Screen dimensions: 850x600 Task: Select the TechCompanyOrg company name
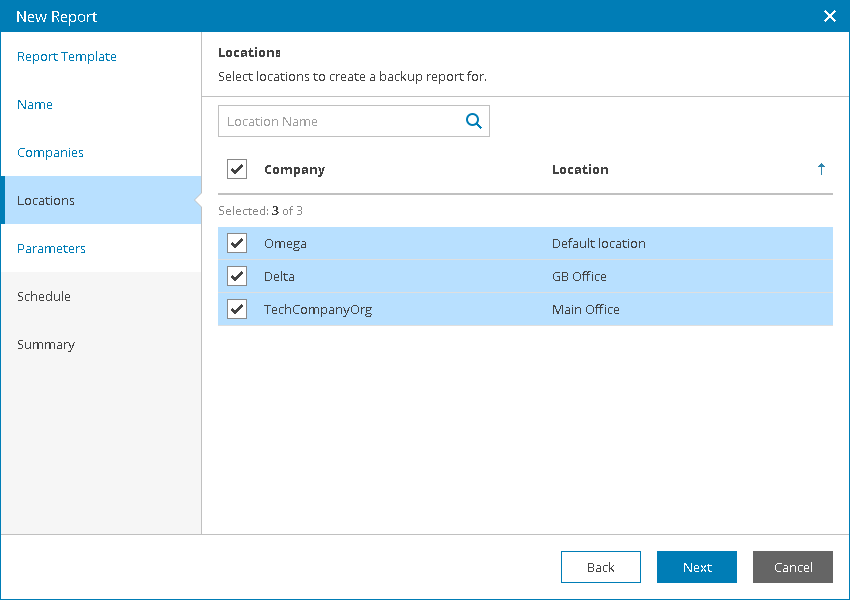[x=318, y=309]
